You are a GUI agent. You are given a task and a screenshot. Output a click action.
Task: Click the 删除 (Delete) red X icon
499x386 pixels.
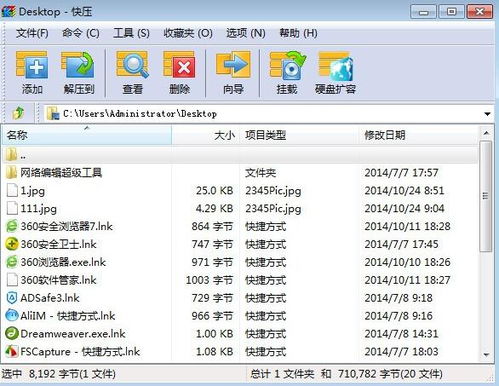coord(179,65)
